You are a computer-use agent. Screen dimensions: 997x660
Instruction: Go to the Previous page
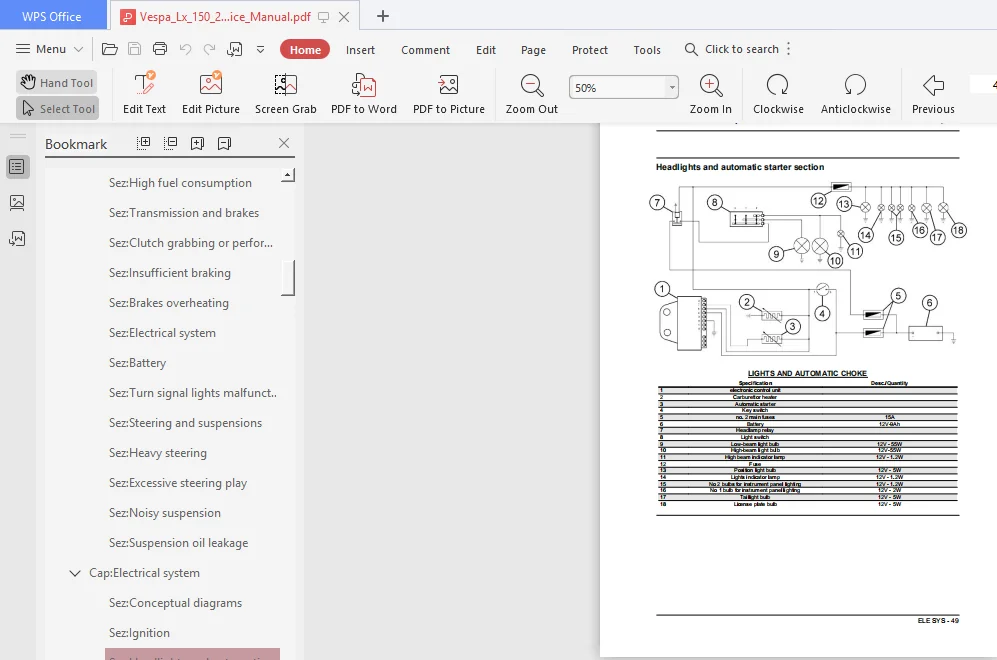[933, 93]
